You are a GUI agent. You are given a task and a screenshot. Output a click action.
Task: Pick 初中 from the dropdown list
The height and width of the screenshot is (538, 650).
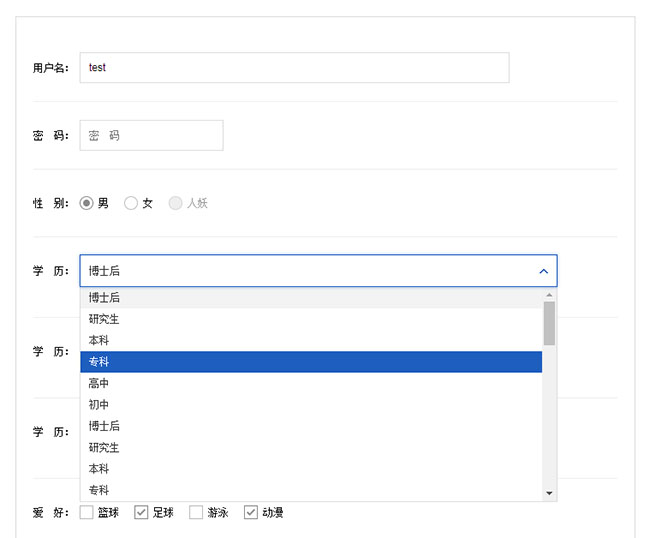coord(310,404)
